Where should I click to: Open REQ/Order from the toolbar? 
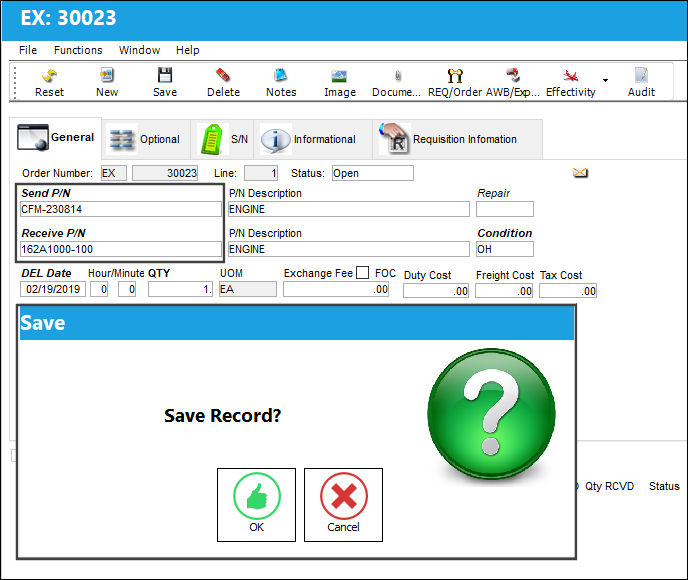455,82
